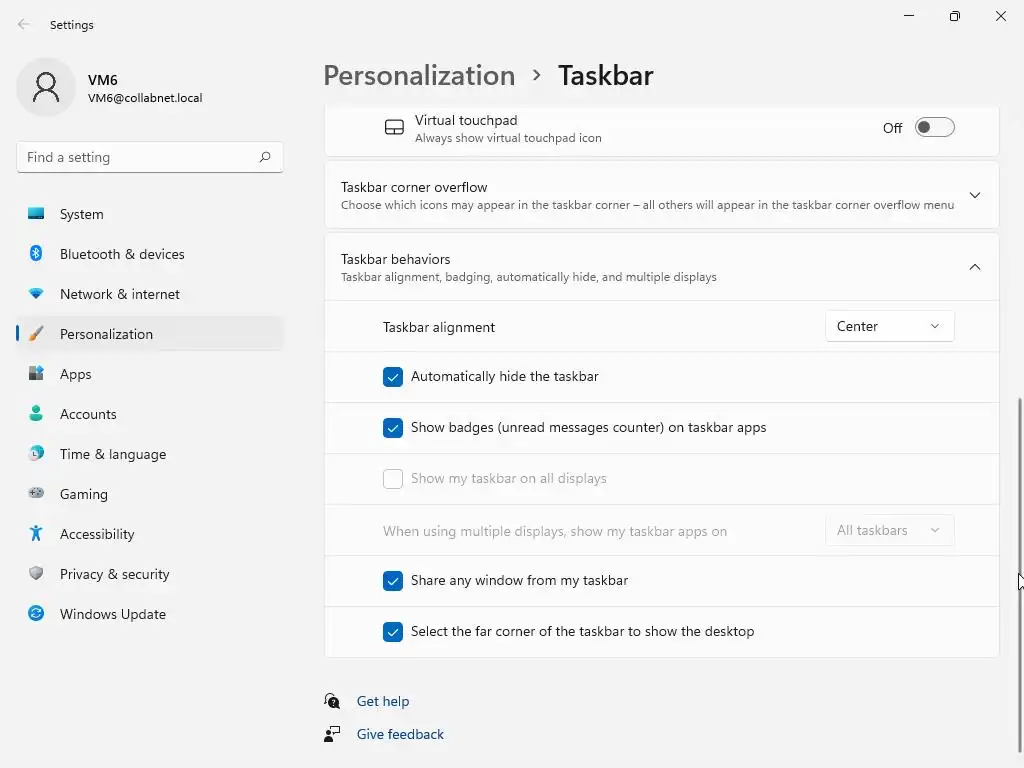
Task: Click the Apps icon in sidebar
Action: (x=36, y=374)
